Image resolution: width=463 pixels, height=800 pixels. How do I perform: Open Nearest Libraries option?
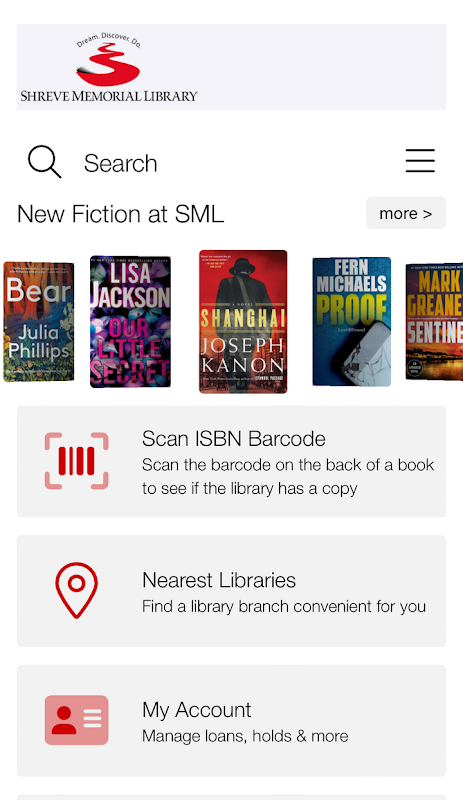(231, 591)
